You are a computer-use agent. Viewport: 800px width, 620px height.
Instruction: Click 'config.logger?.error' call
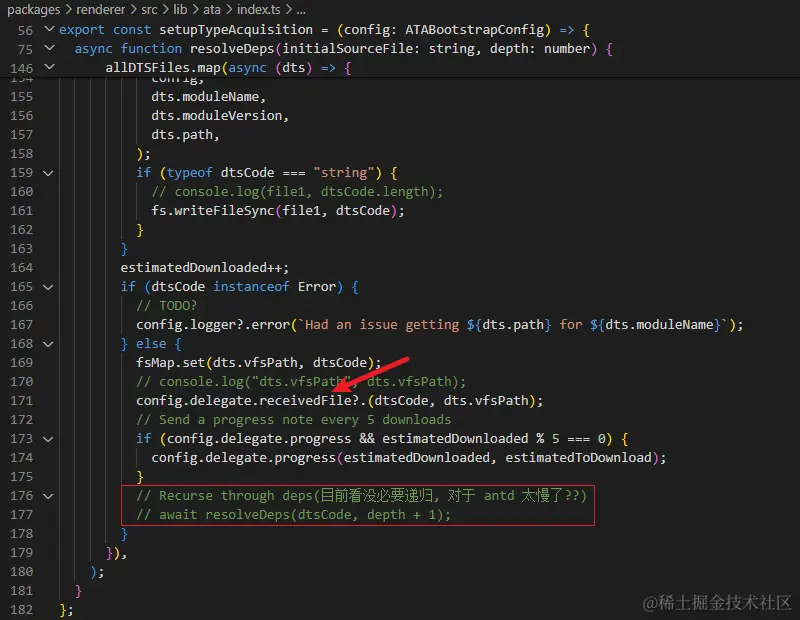pyautogui.click(x=213, y=325)
